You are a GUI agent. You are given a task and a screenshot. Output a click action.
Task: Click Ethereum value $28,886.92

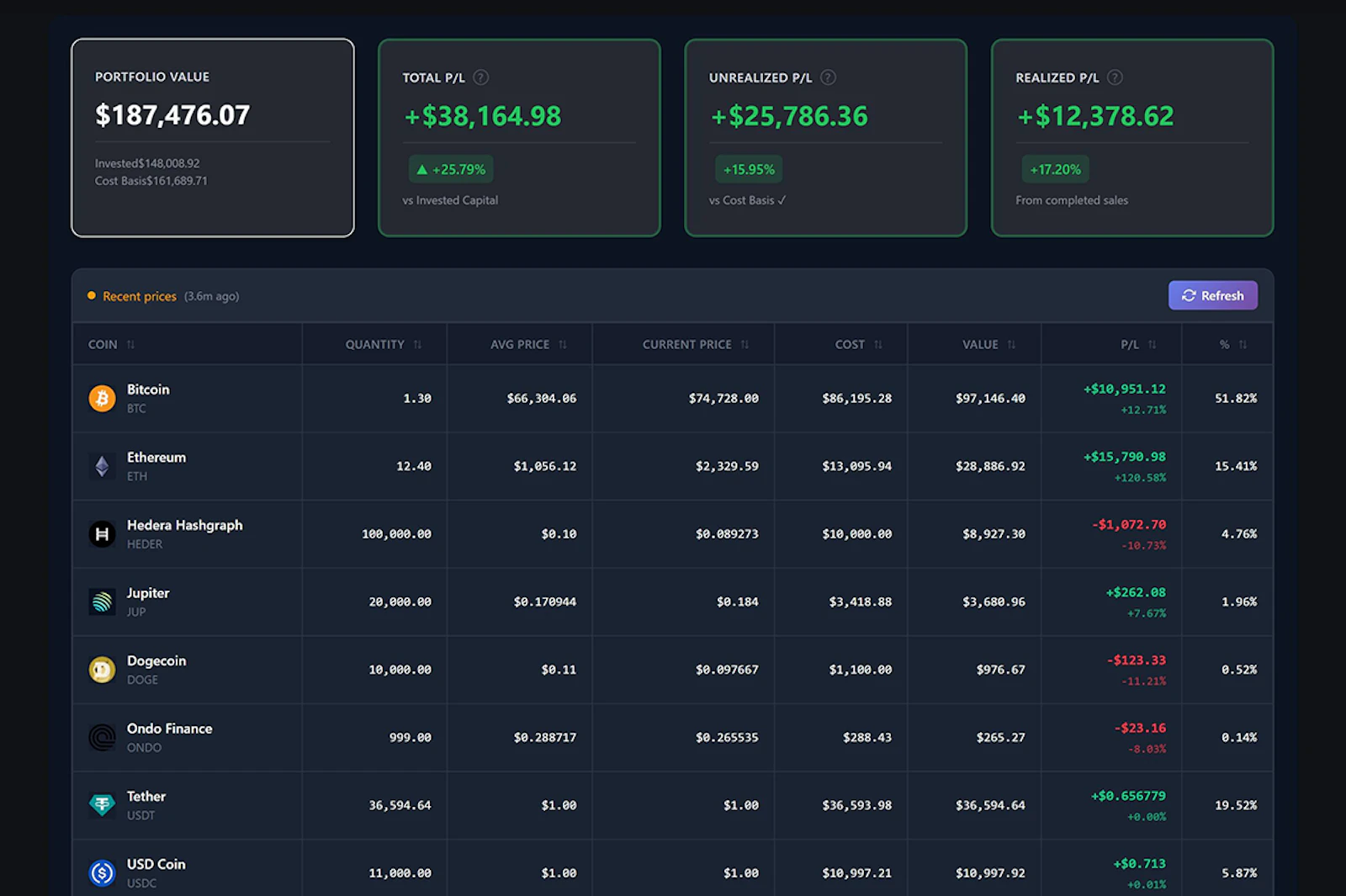point(990,467)
